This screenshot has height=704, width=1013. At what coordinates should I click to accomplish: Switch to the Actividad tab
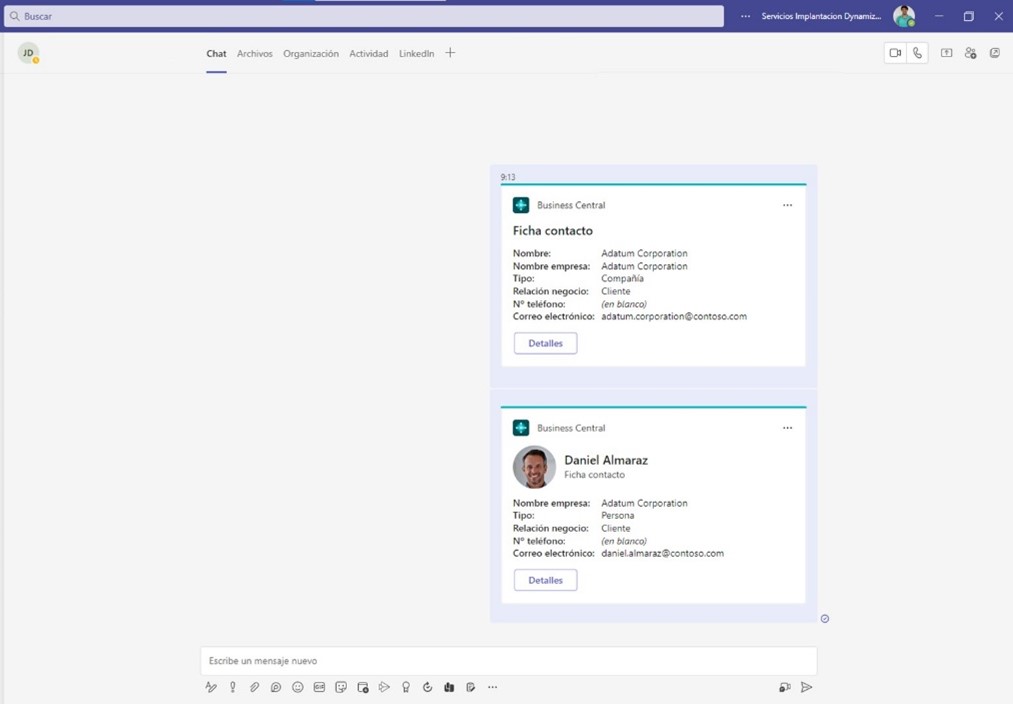pos(369,54)
